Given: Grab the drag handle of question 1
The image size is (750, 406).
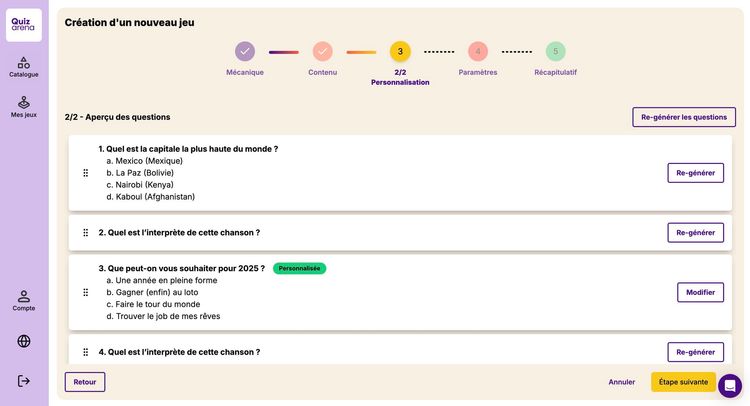Looking at the screenshot, I should (86, 173).
